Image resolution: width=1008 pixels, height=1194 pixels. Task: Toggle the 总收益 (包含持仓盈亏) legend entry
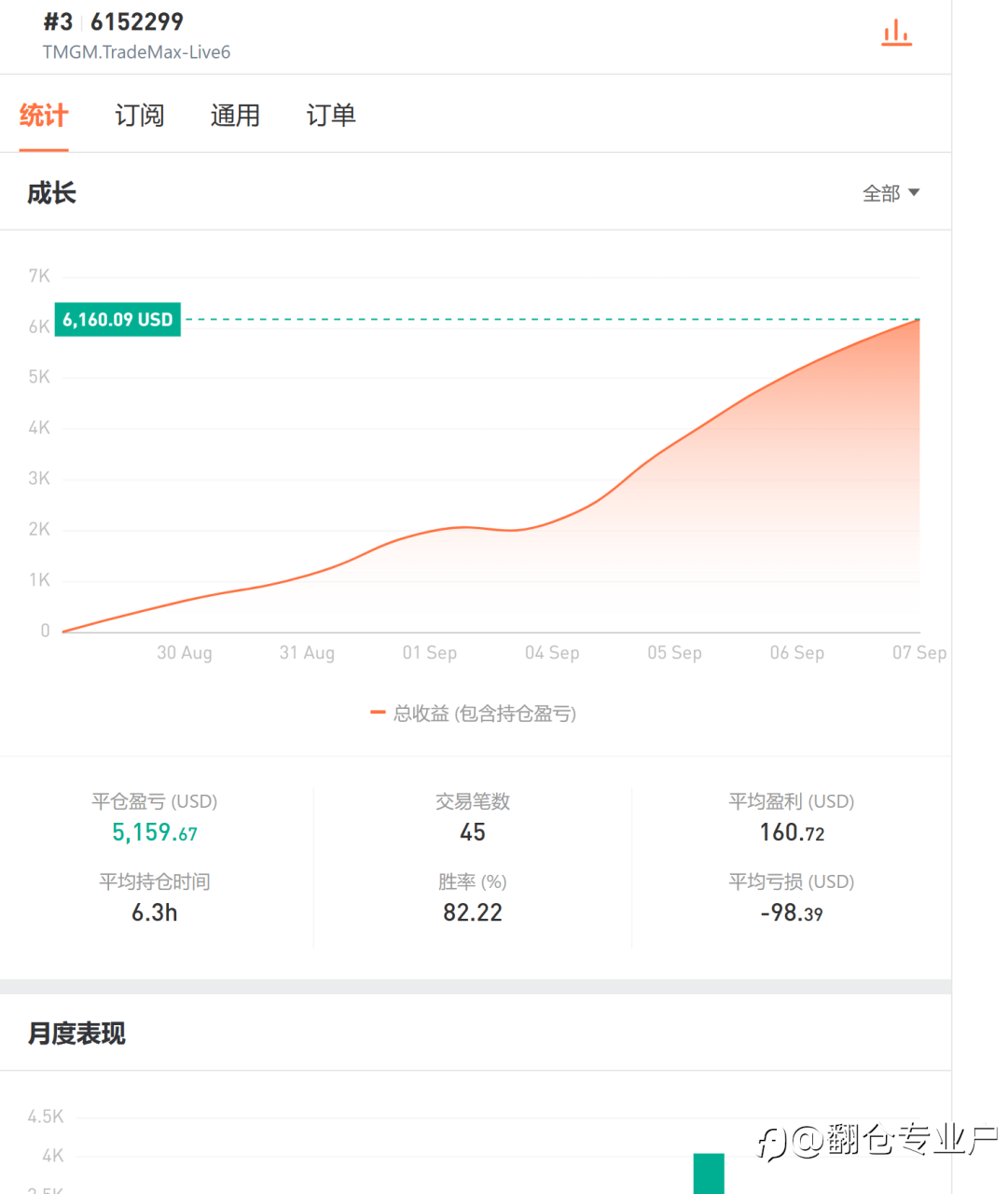tap(473, 714)
